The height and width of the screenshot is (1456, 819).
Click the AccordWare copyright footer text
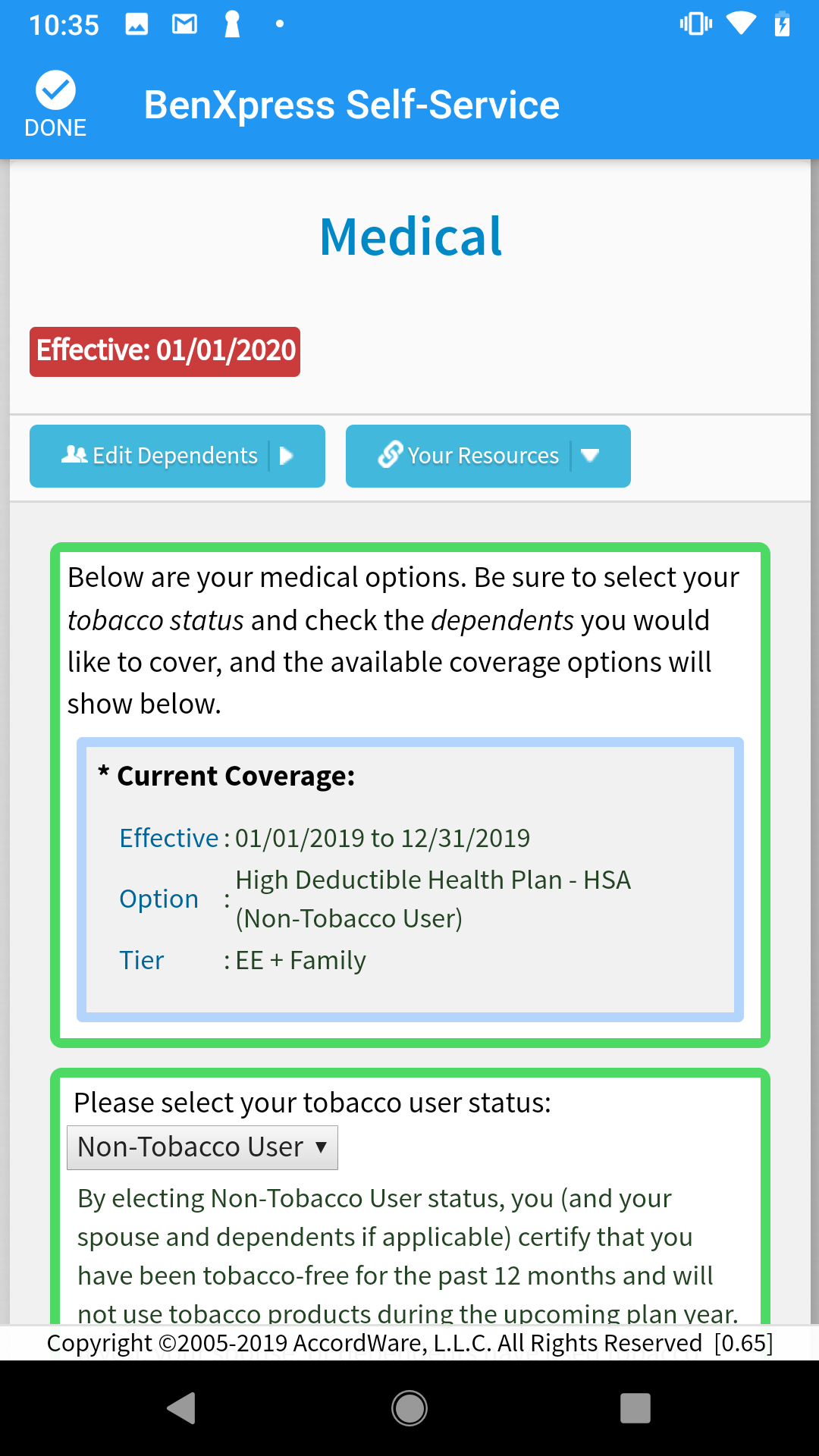[x=409, y=1343]
